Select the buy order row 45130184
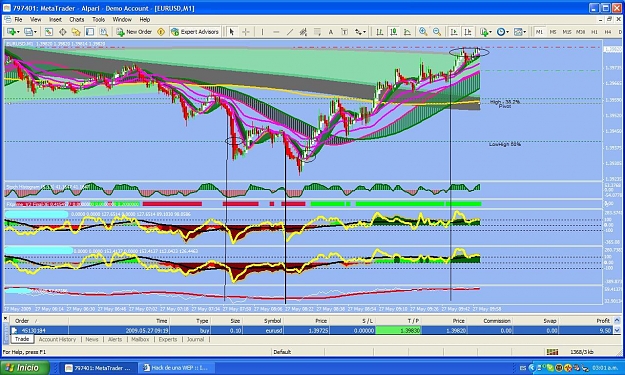The image size is (625, 375). tap(311, 330)
